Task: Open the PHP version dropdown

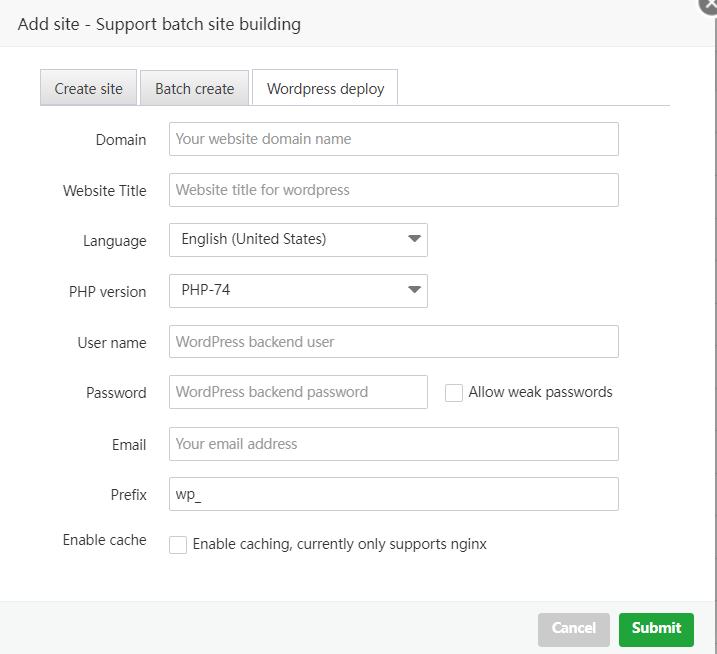Action: [x=298, y=291]
